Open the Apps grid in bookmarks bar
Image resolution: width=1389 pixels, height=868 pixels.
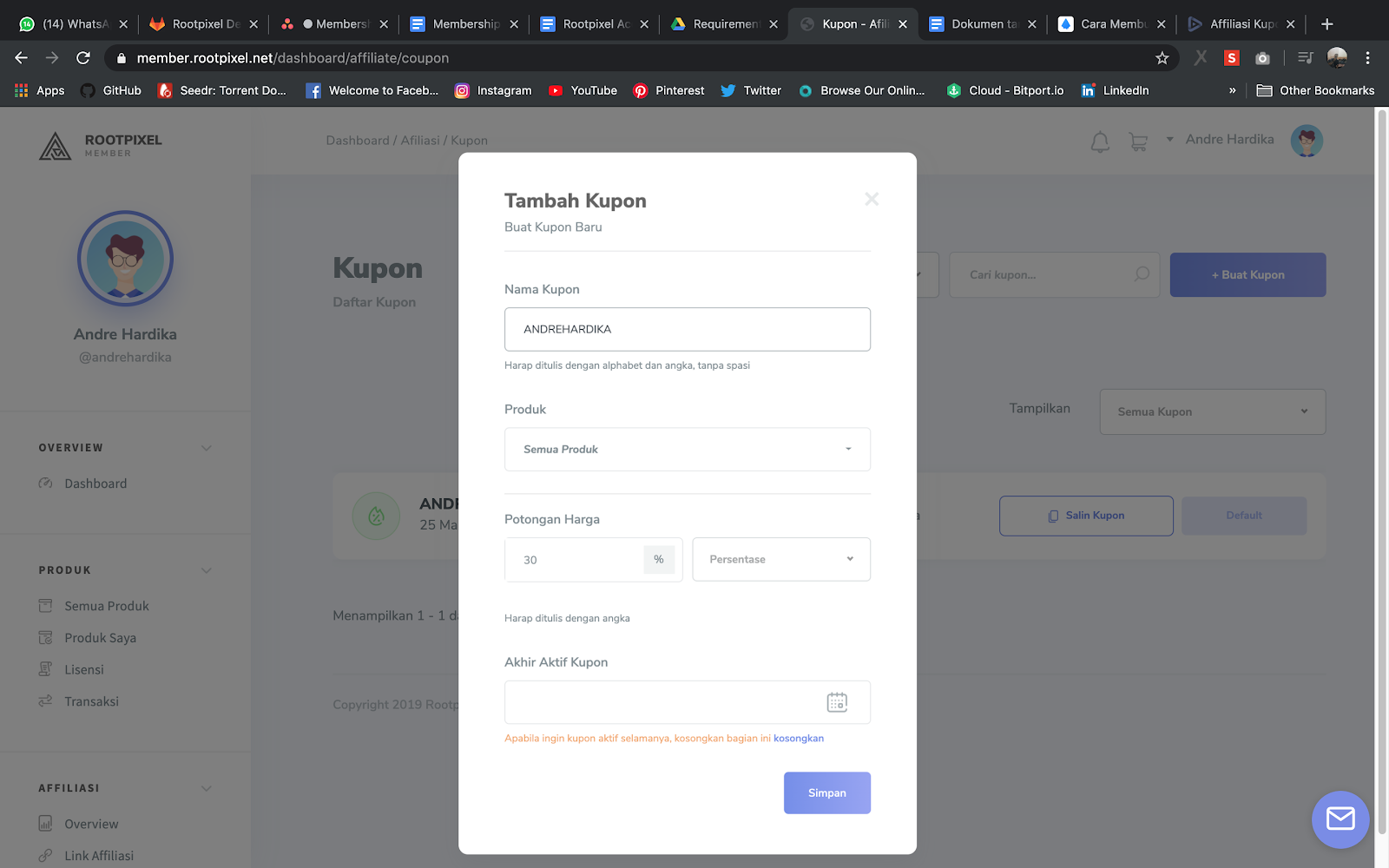[x=39, y=90]
